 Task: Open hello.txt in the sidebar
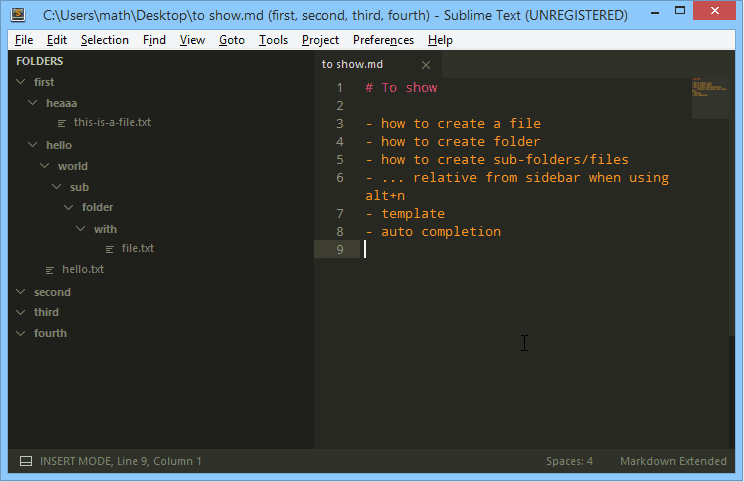click(83, 269)
